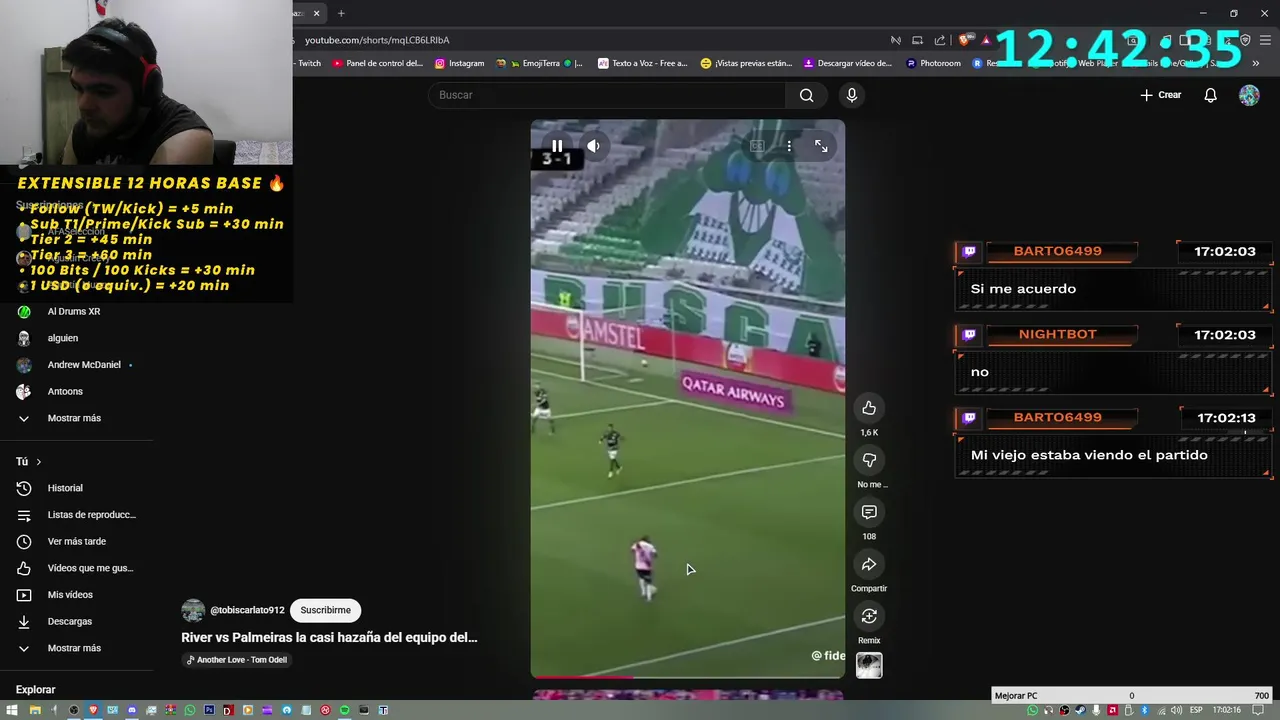The width and height of the screenshot is (1280, 720).
Task: Open Historial in the sidebar
Action: point(65,488)
